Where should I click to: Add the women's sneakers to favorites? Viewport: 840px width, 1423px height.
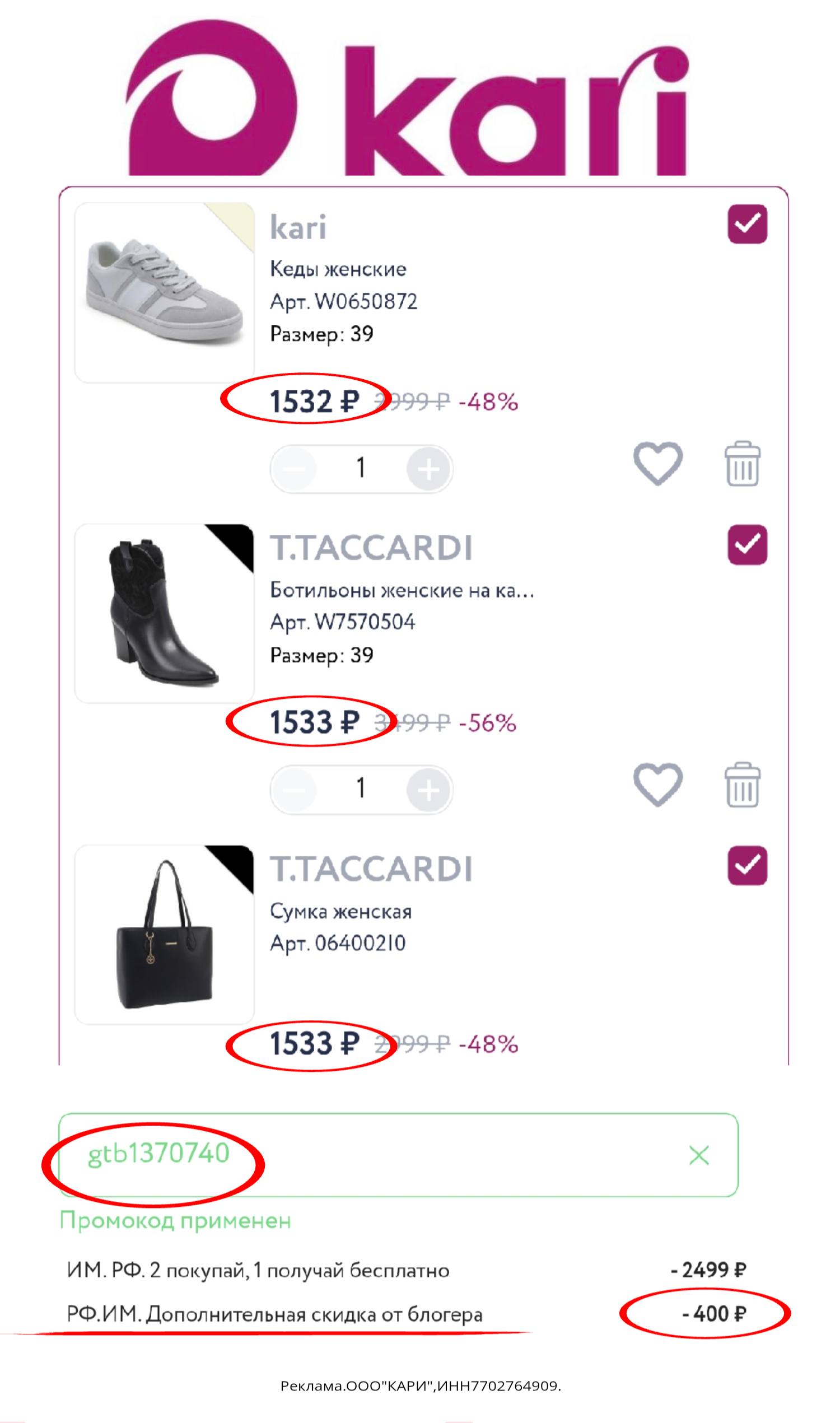coord(657,463)
